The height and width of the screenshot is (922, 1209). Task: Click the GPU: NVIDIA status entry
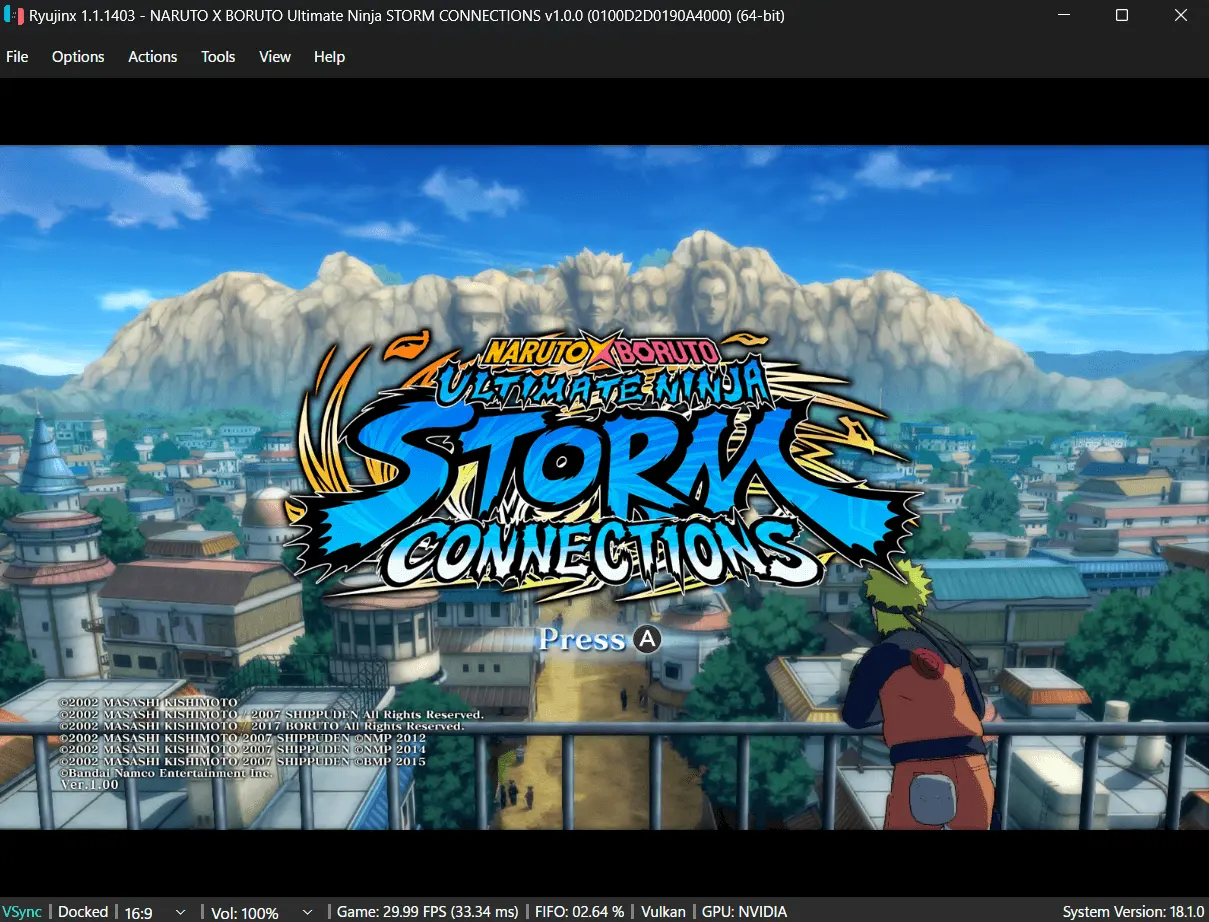743,912
